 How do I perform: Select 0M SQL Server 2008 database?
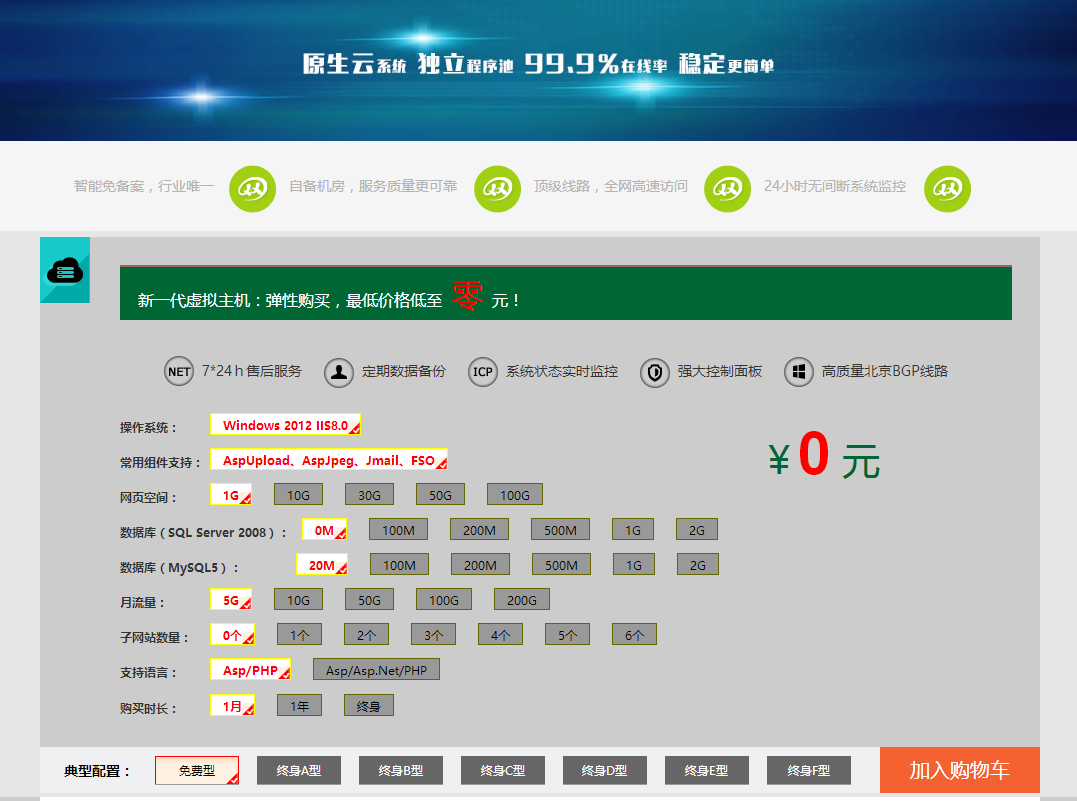point(324,530)
